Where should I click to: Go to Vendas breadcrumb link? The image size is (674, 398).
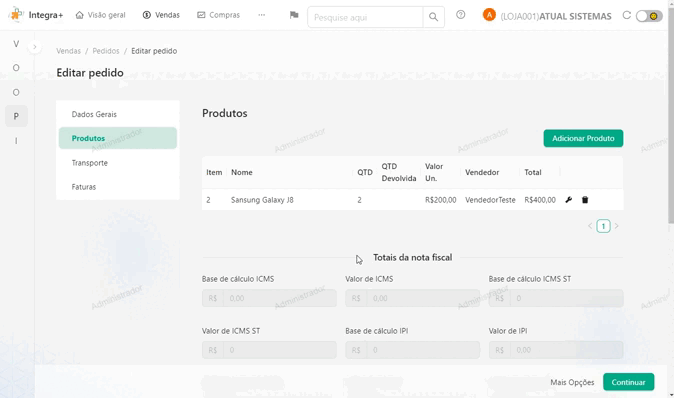coord(68,51)
